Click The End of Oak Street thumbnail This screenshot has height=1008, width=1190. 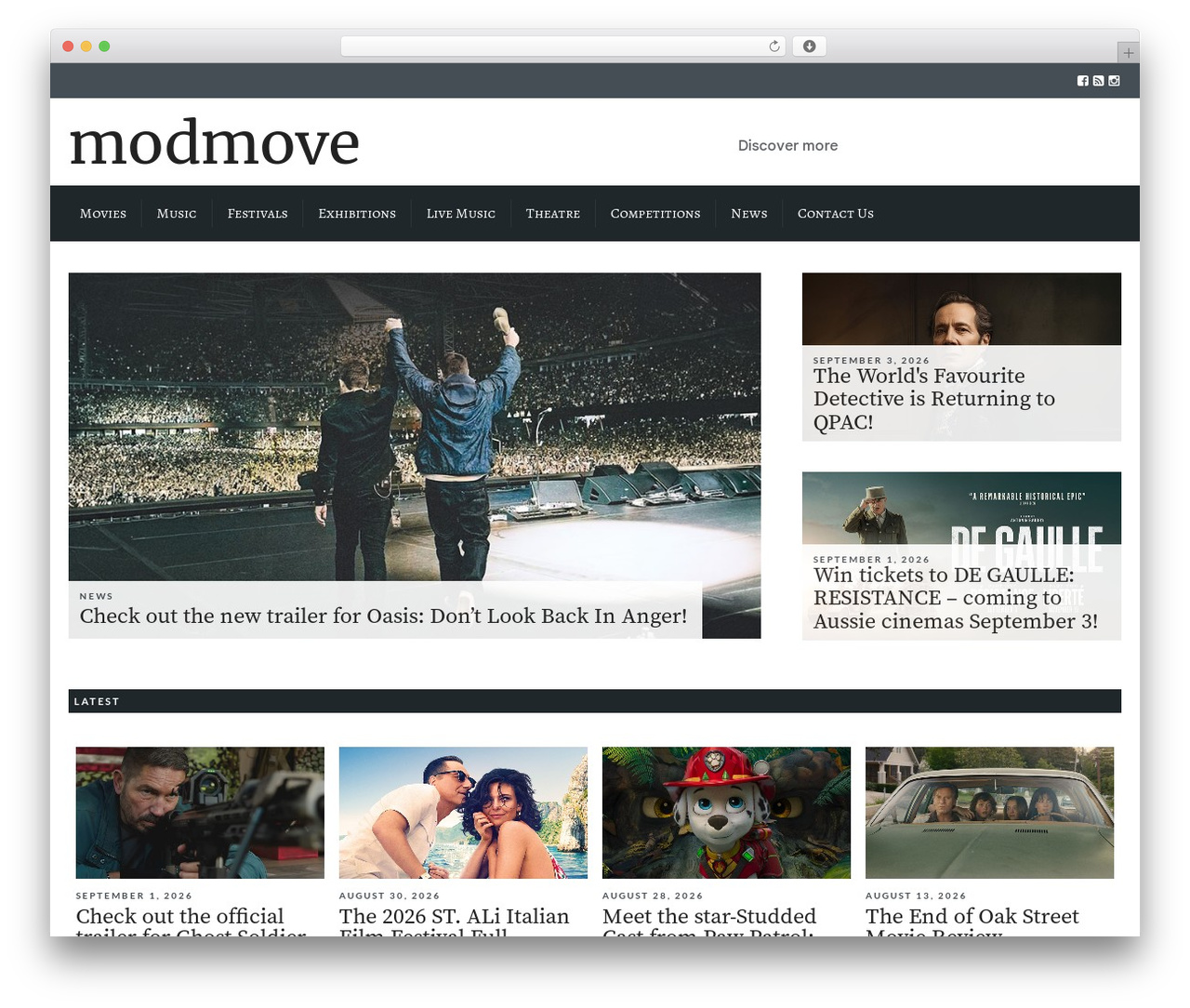click(x=989, y=813)
